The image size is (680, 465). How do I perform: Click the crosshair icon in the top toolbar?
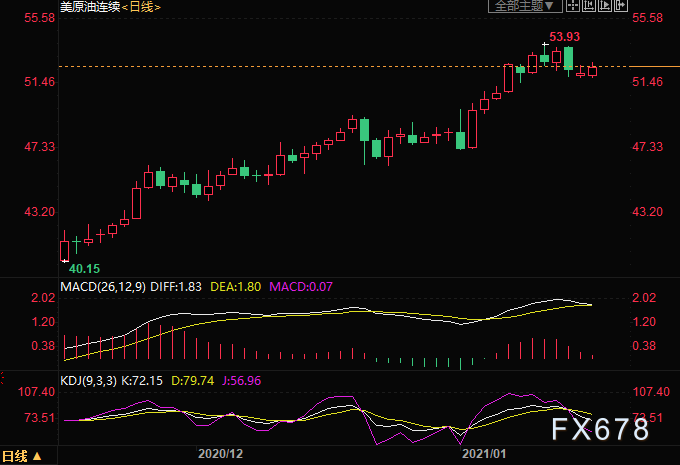click(x=575, y=6)
